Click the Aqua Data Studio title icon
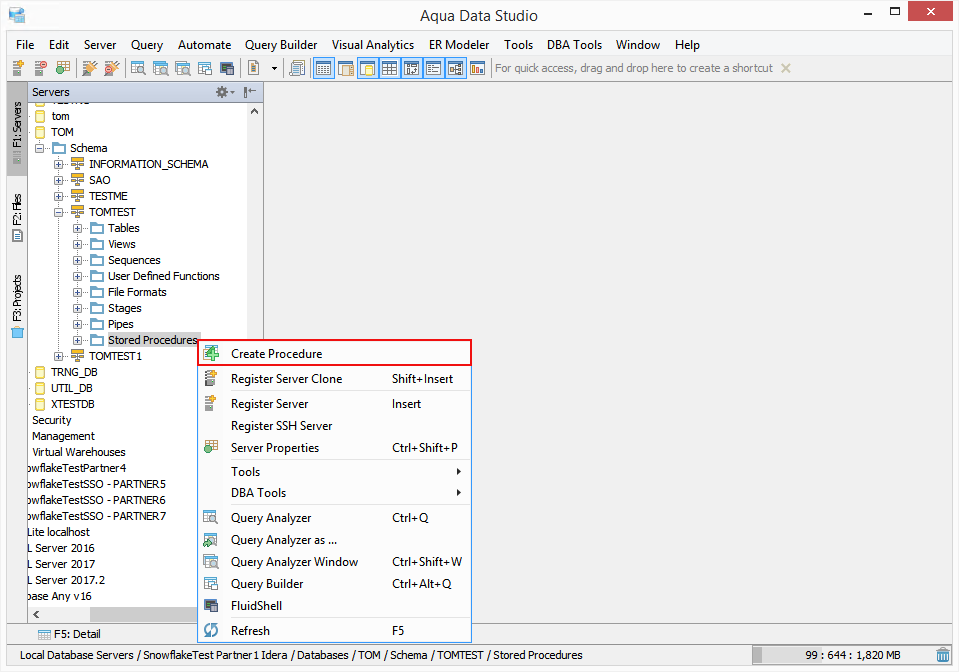This screenshot has width=959, height=672. pos(17,15)
